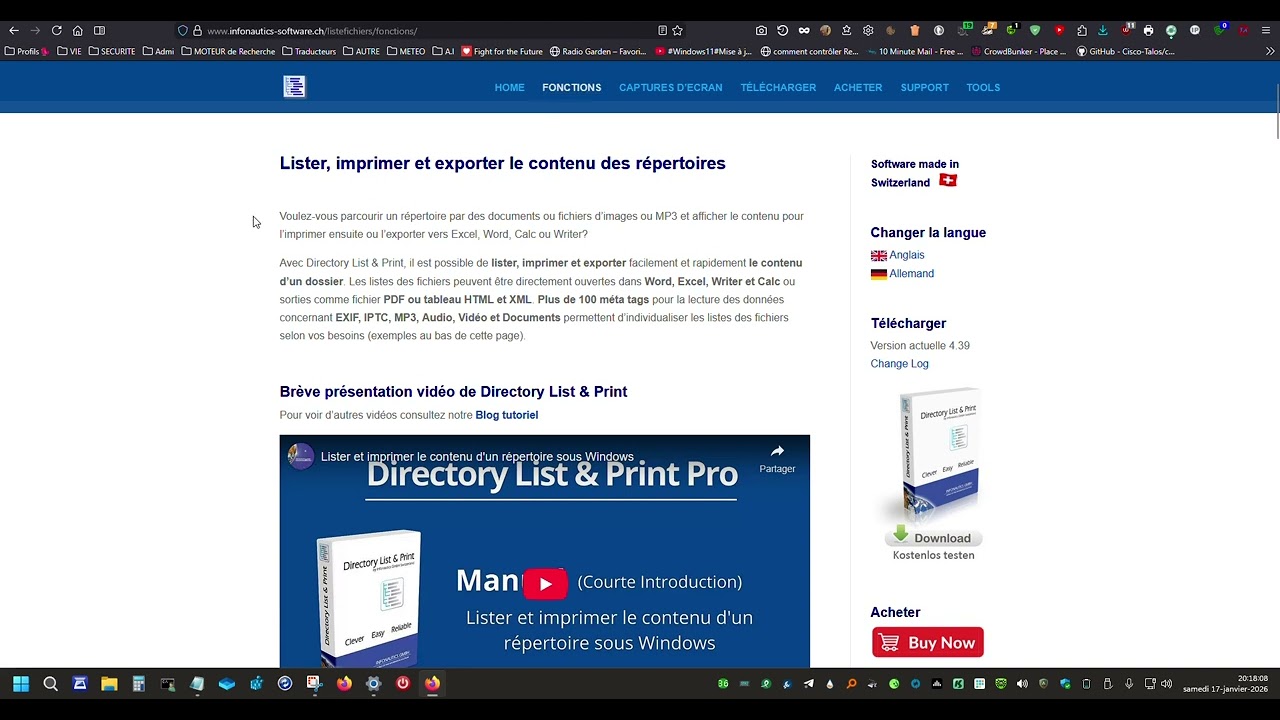Image resolution: width=1280 pixels, height=720 pixels.
Task: Open the MOTEUR de Recherche bookmarks folder
Action: pyautogui.click(x=228, y=51)
